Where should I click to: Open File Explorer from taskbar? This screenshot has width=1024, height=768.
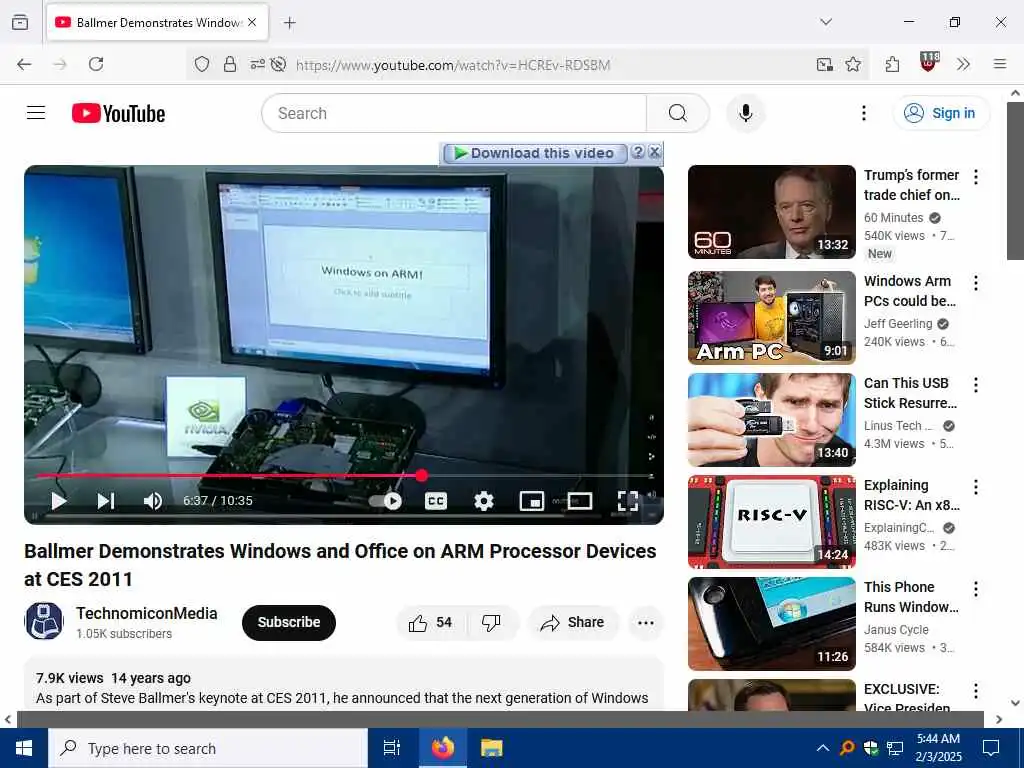click(491, 748)
